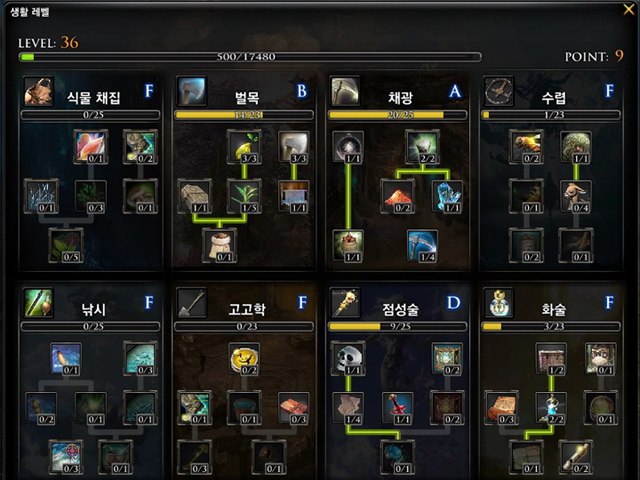Select the green sprout skill showing 1/5
This screenshot has height=480, width=640.
click(x=244, y=196)
